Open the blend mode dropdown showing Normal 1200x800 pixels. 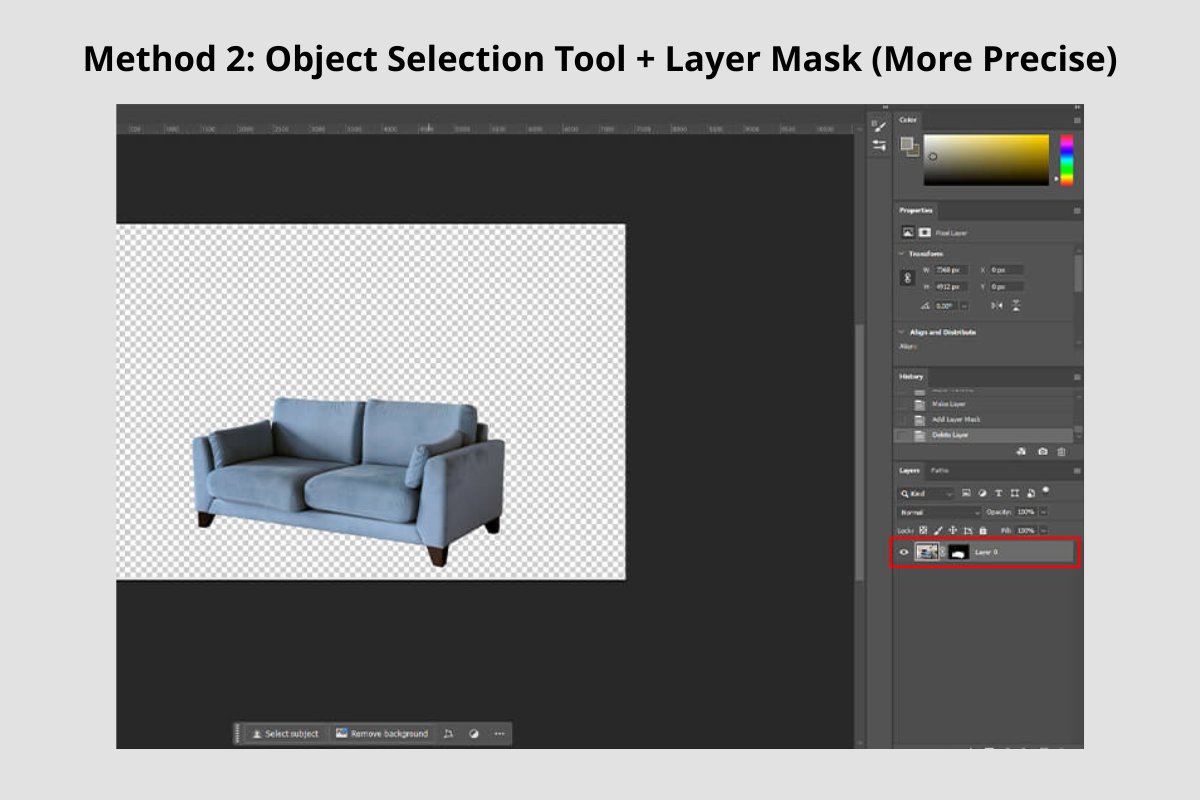932,512
